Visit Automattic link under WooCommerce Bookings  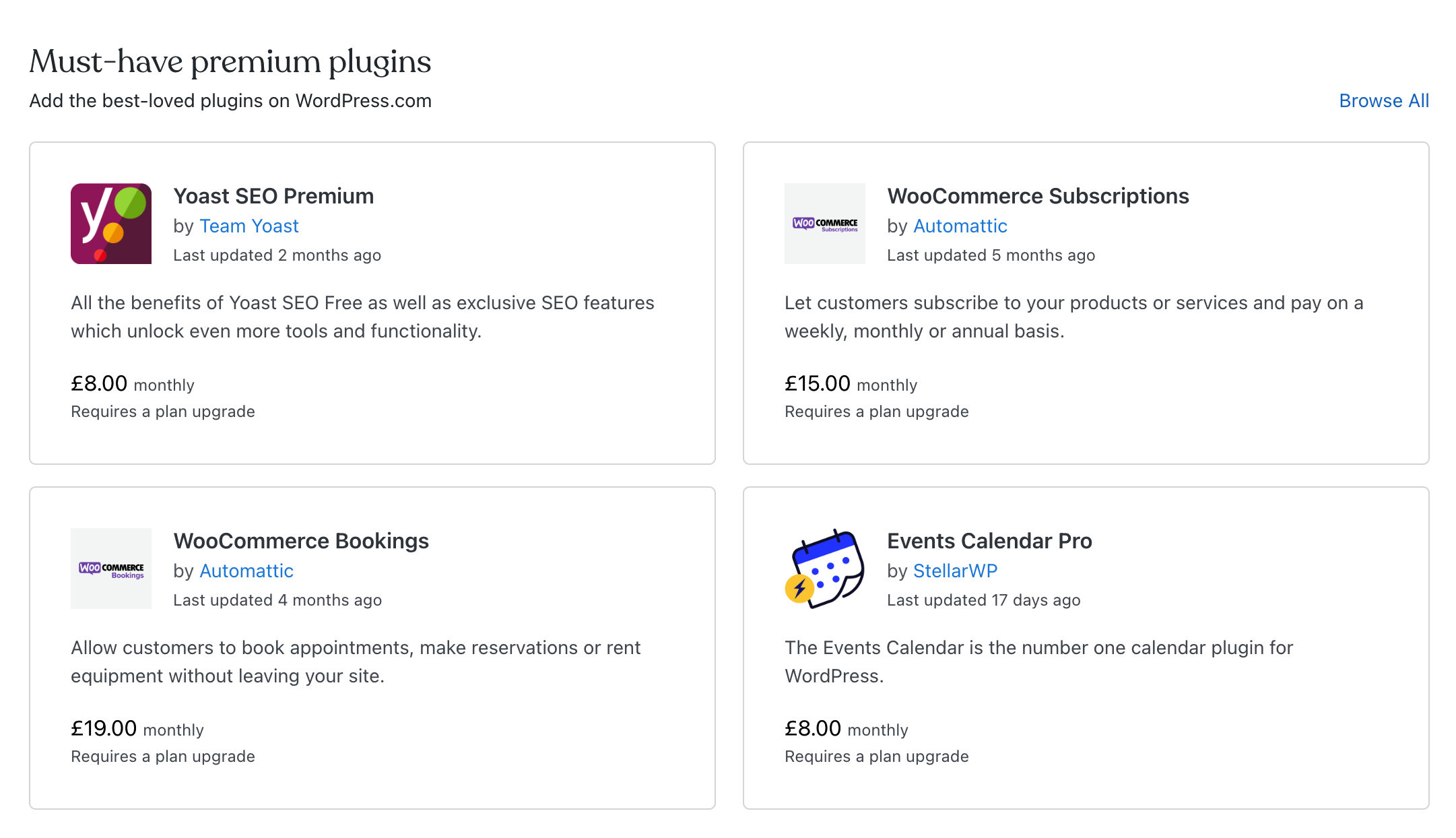click(x=246, y=571)
